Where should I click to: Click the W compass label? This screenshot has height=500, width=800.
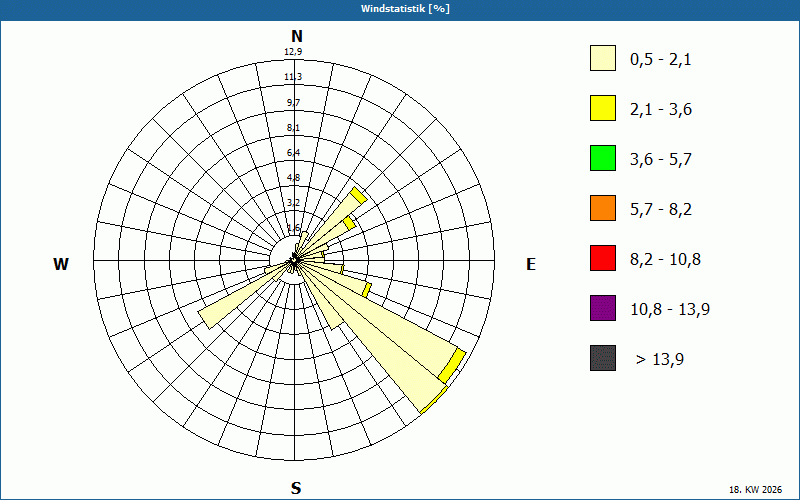pos(61,264)
